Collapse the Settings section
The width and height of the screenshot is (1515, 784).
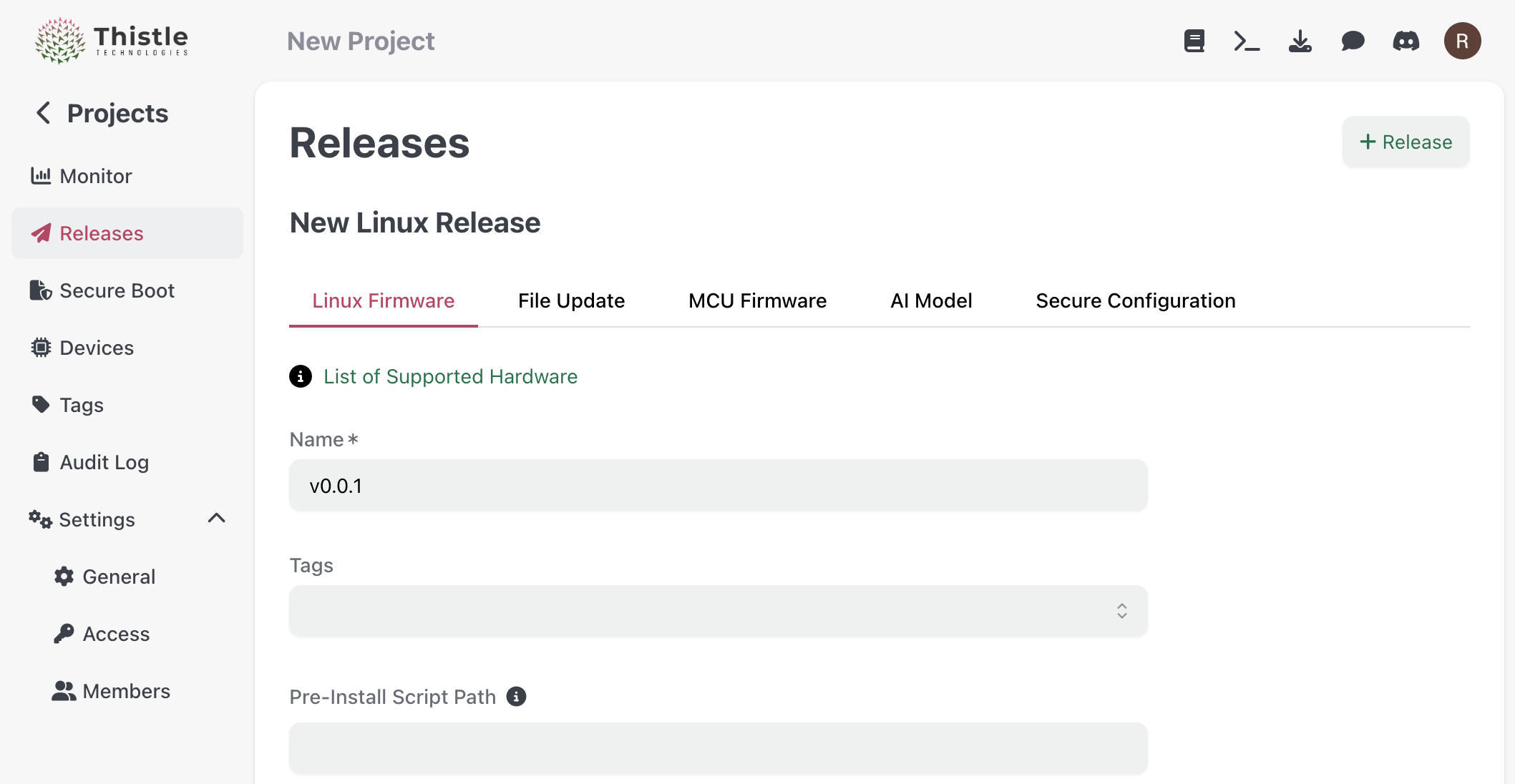217,519
